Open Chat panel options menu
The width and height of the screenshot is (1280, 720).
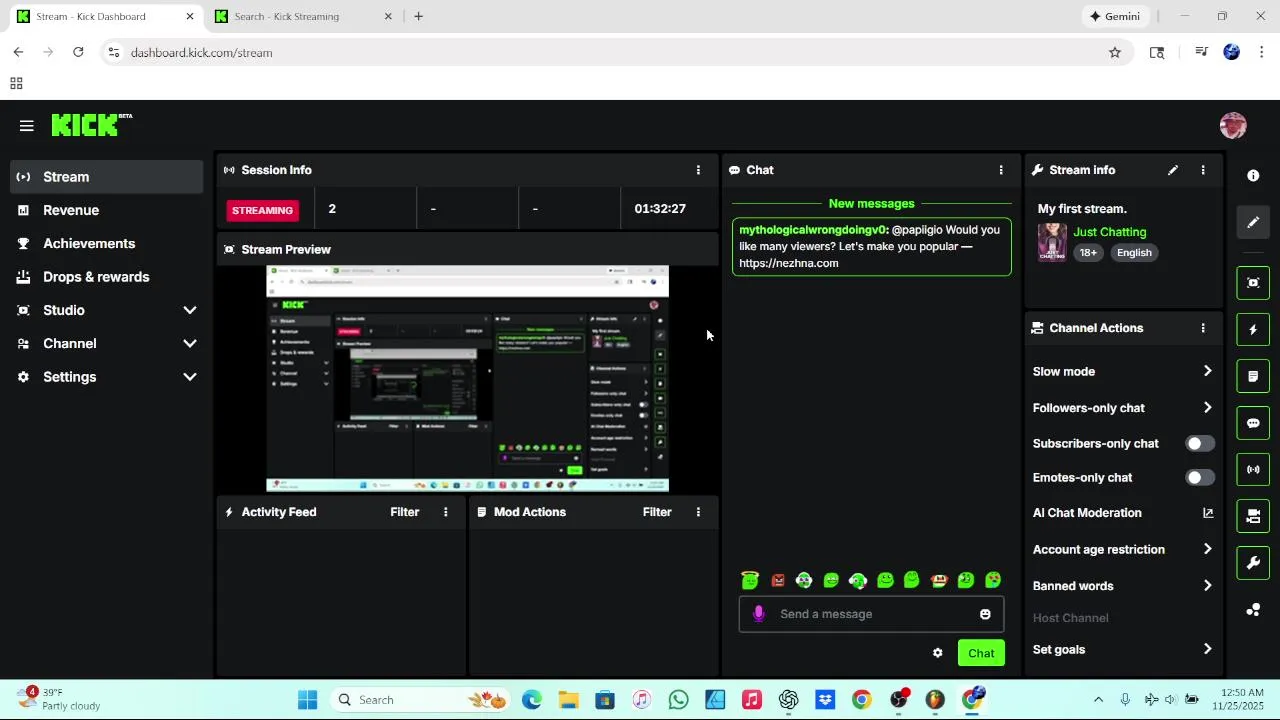(x=1001, y=170)
